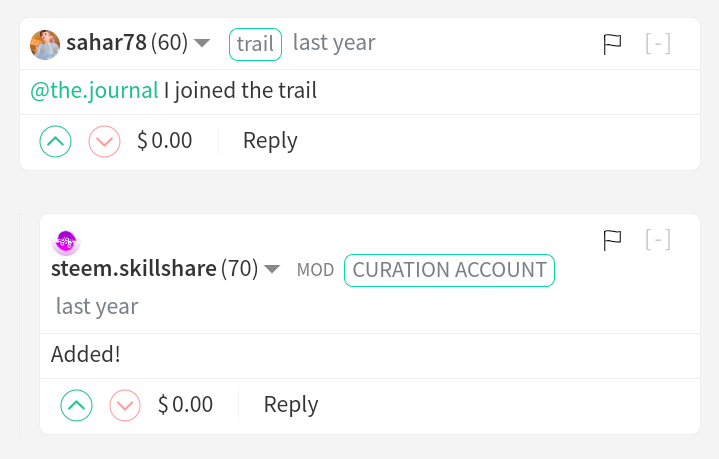Open last year timestamp on steem.skillshare reply
The height and width of the screenshot is (459, 719).
pos(97,306)
